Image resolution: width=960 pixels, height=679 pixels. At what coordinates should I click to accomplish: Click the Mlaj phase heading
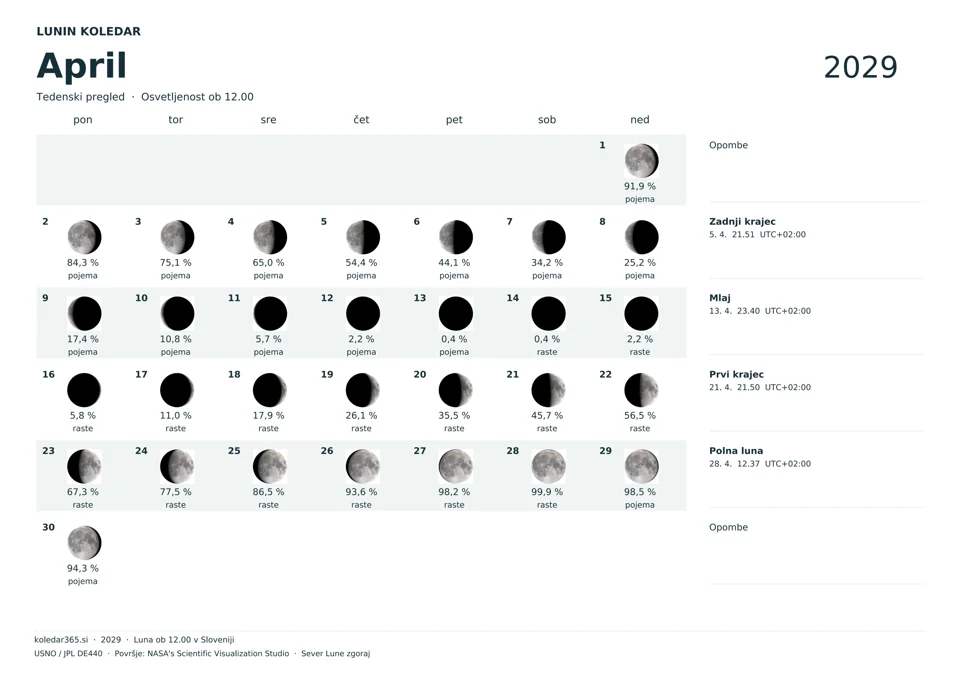point(719,298)
